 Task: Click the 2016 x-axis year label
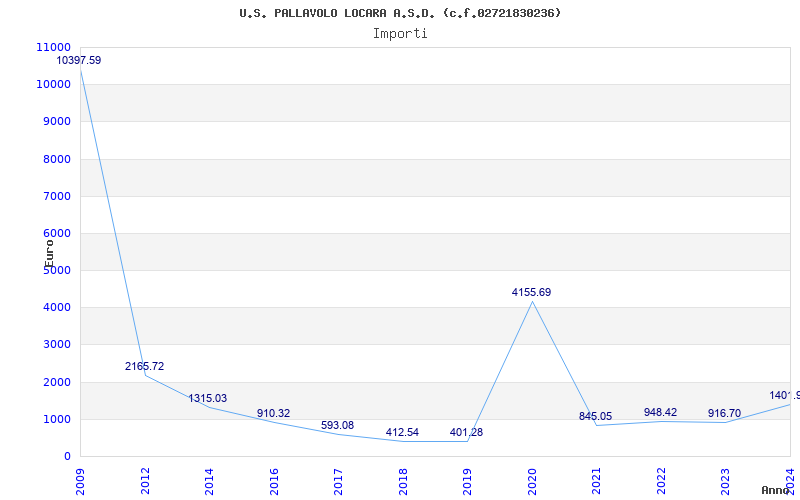pos(274,481)
